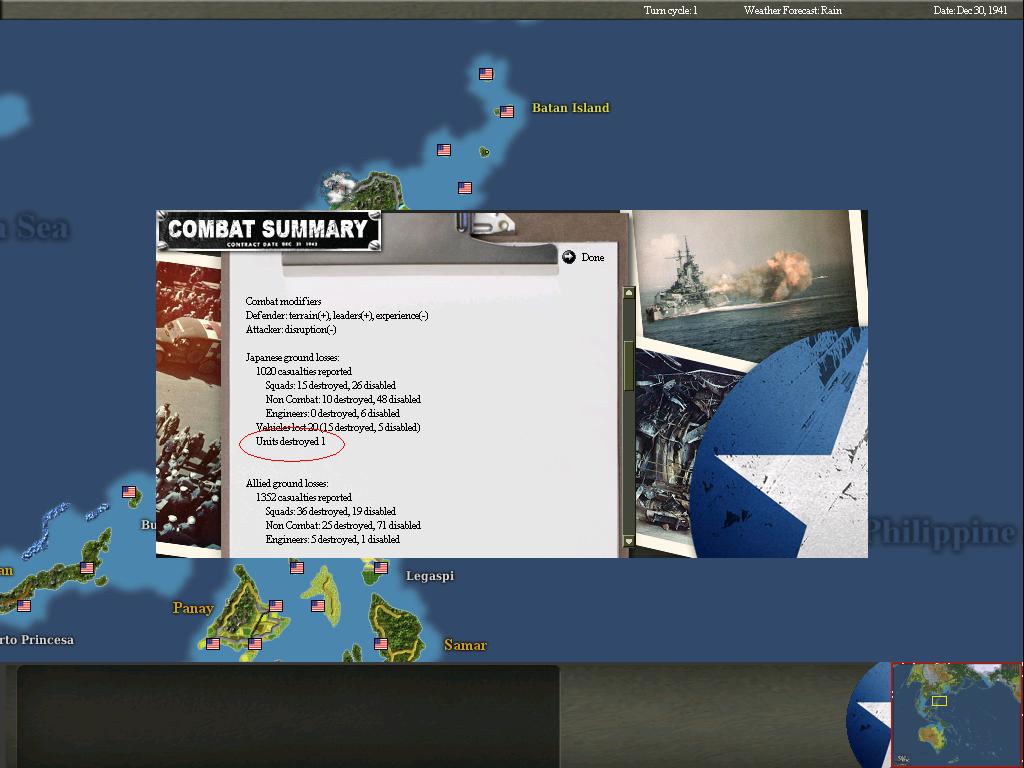Viewport: 1024px width, 768px height.
Task: Click the yellow viewport box on minimap
Action: pyautogui.click(x=939, y=701)
